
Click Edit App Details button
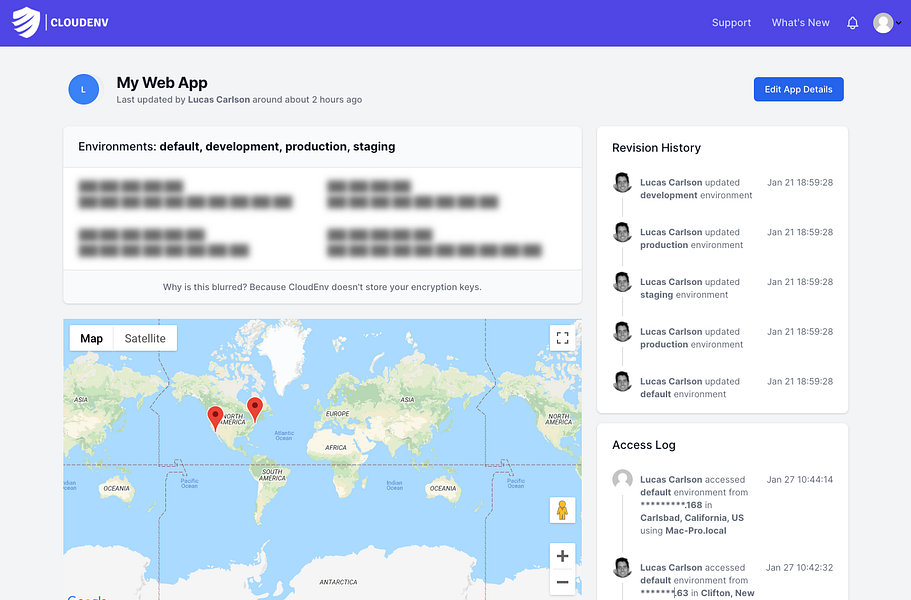(x=798, y=89)
